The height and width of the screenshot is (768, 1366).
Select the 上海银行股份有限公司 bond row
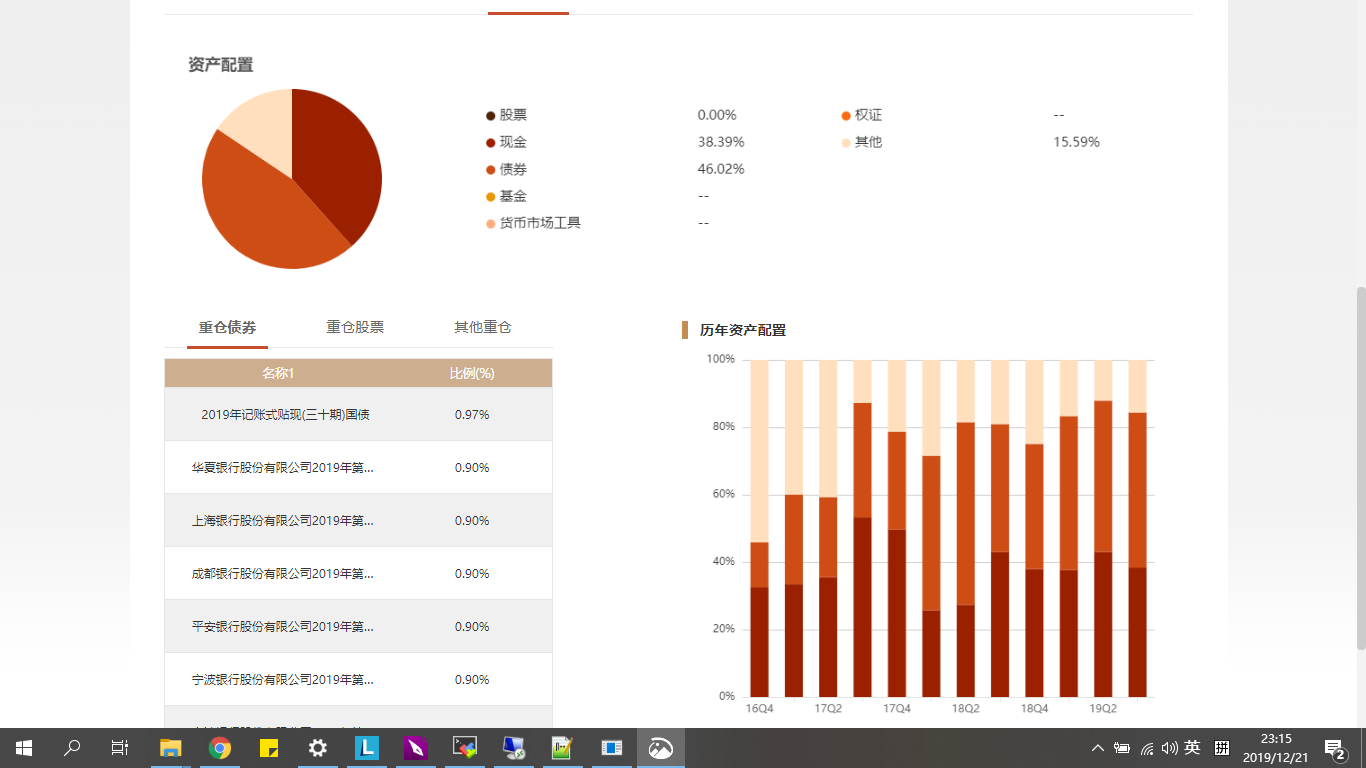point(358,520)
